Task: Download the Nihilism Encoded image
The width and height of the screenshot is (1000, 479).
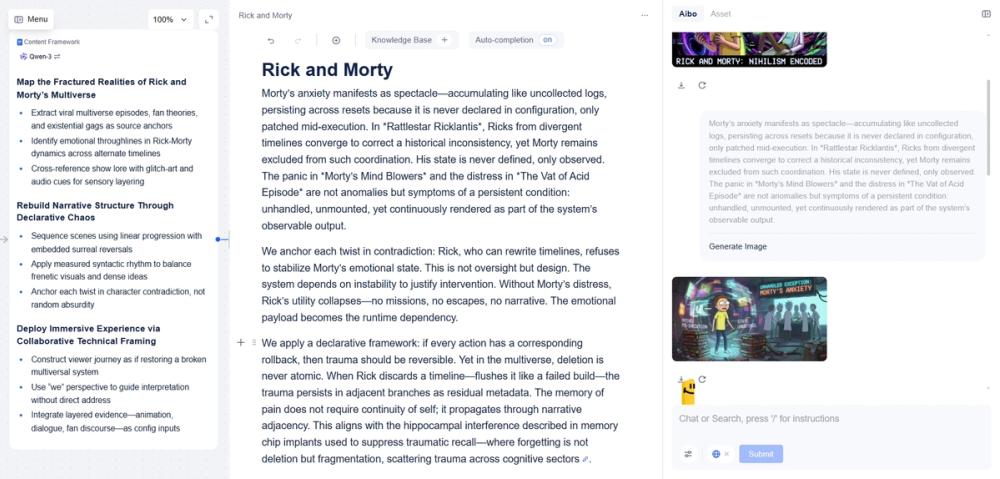Action: (681, 85)
